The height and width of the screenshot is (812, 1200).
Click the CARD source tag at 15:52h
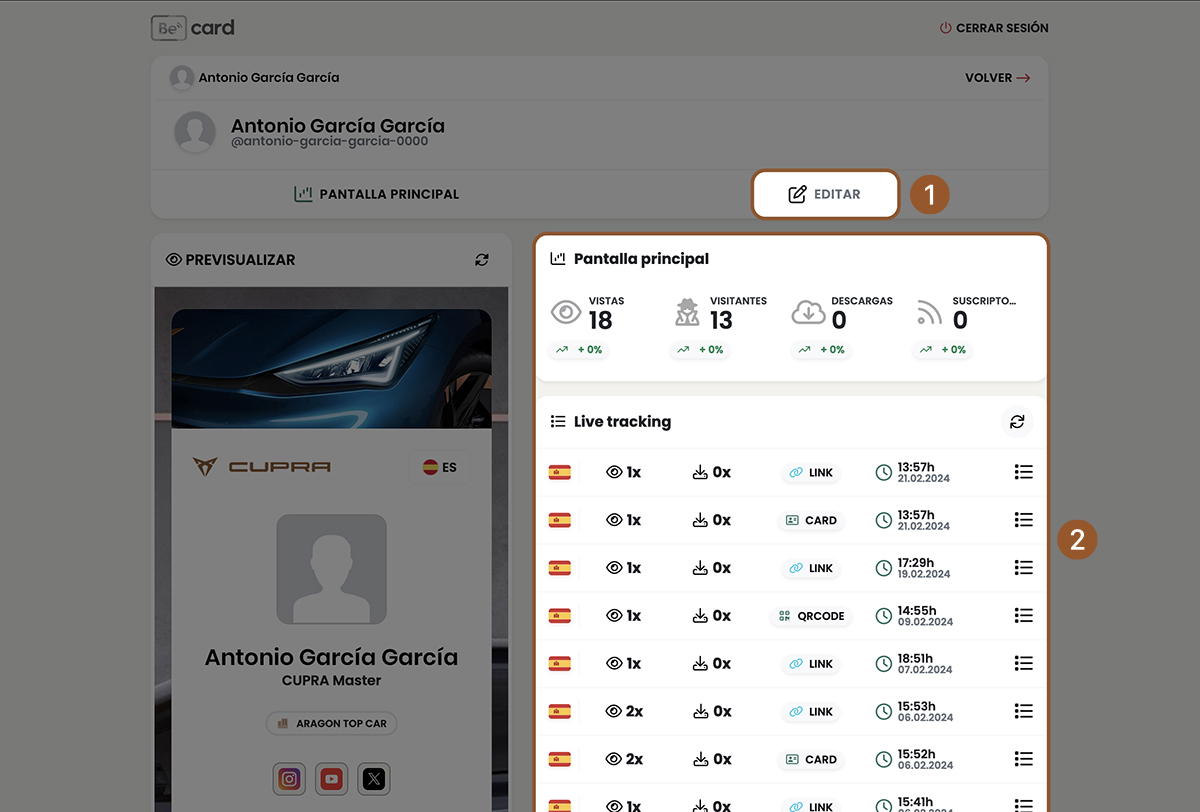coord(811,760)
